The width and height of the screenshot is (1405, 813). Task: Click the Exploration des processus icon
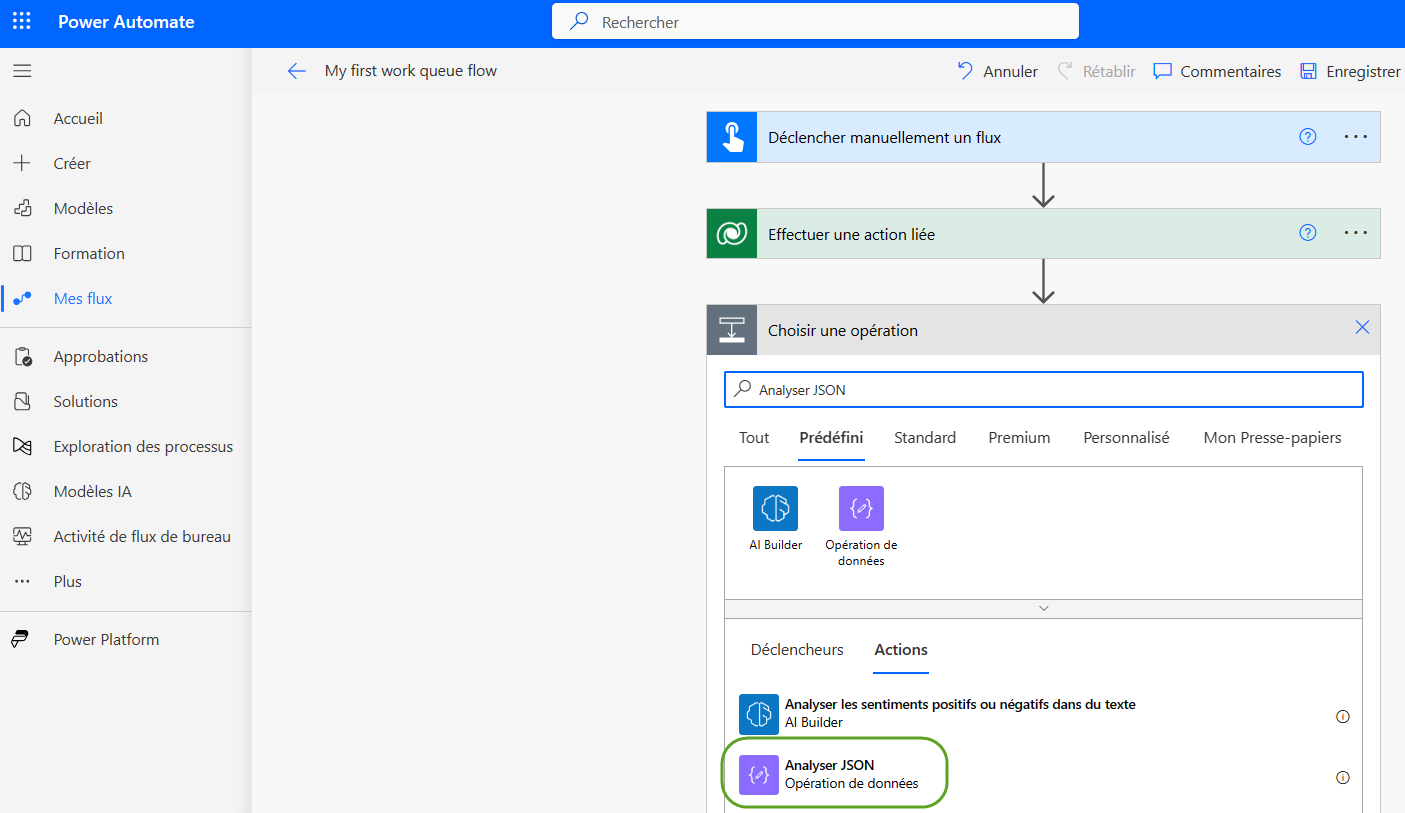click(x=22, y=446)
